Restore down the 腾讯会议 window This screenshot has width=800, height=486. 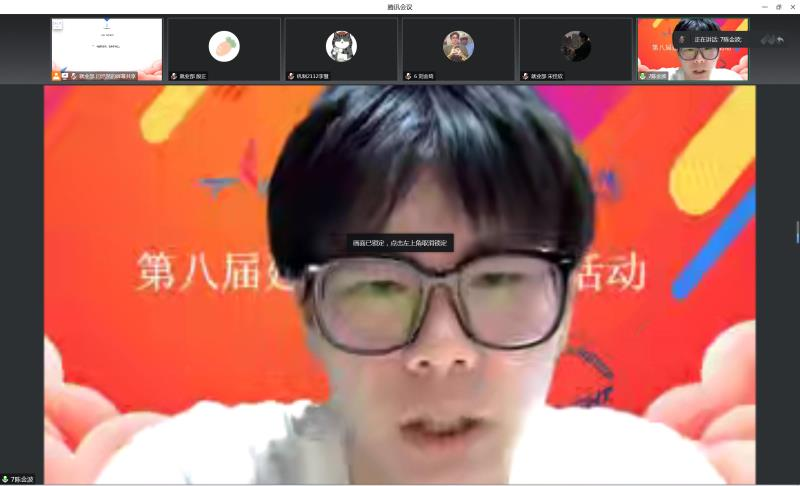(x=779, y=6)
